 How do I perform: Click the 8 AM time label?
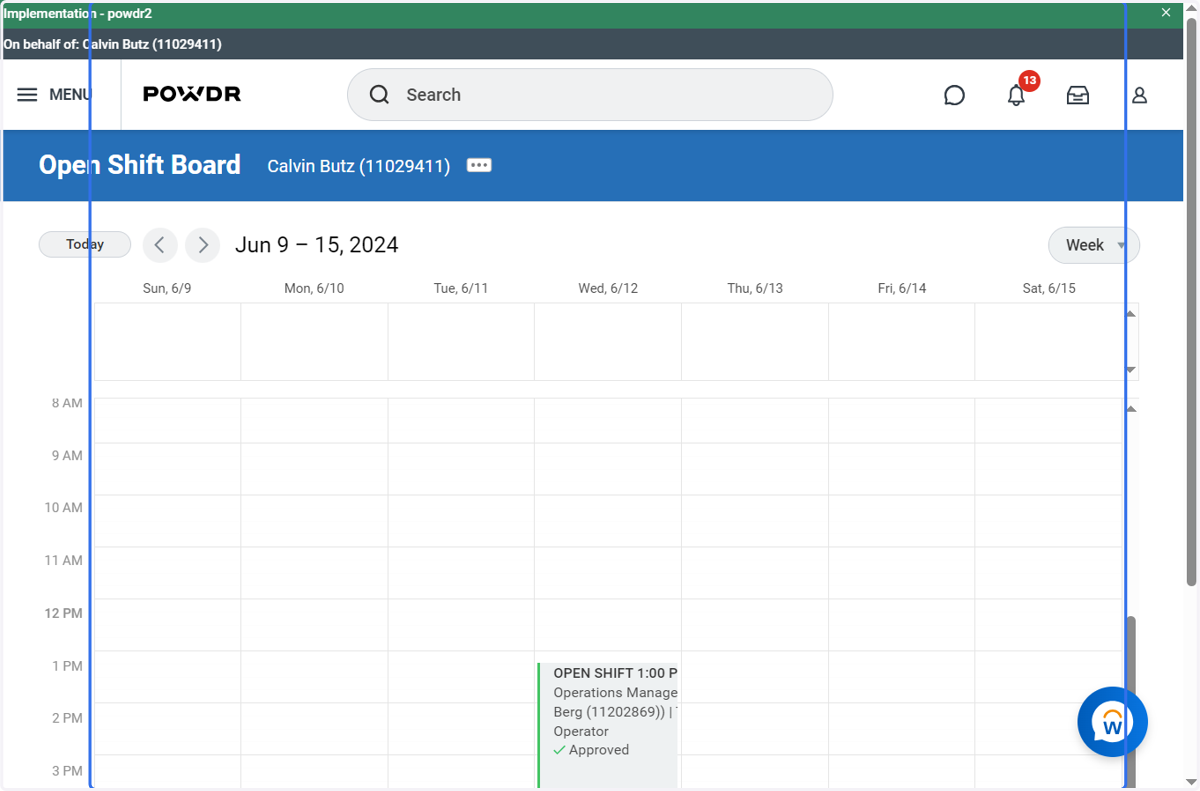(68, 403)
